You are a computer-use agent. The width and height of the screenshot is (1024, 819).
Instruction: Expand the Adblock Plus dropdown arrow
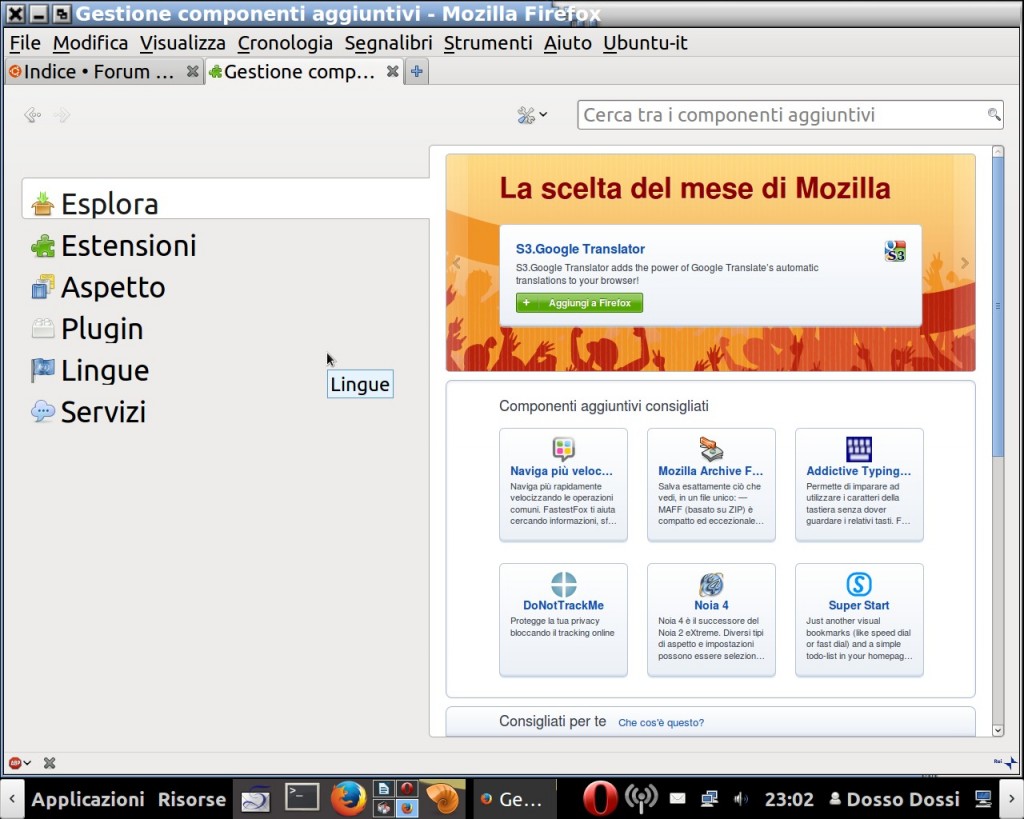tap(27, 762)
